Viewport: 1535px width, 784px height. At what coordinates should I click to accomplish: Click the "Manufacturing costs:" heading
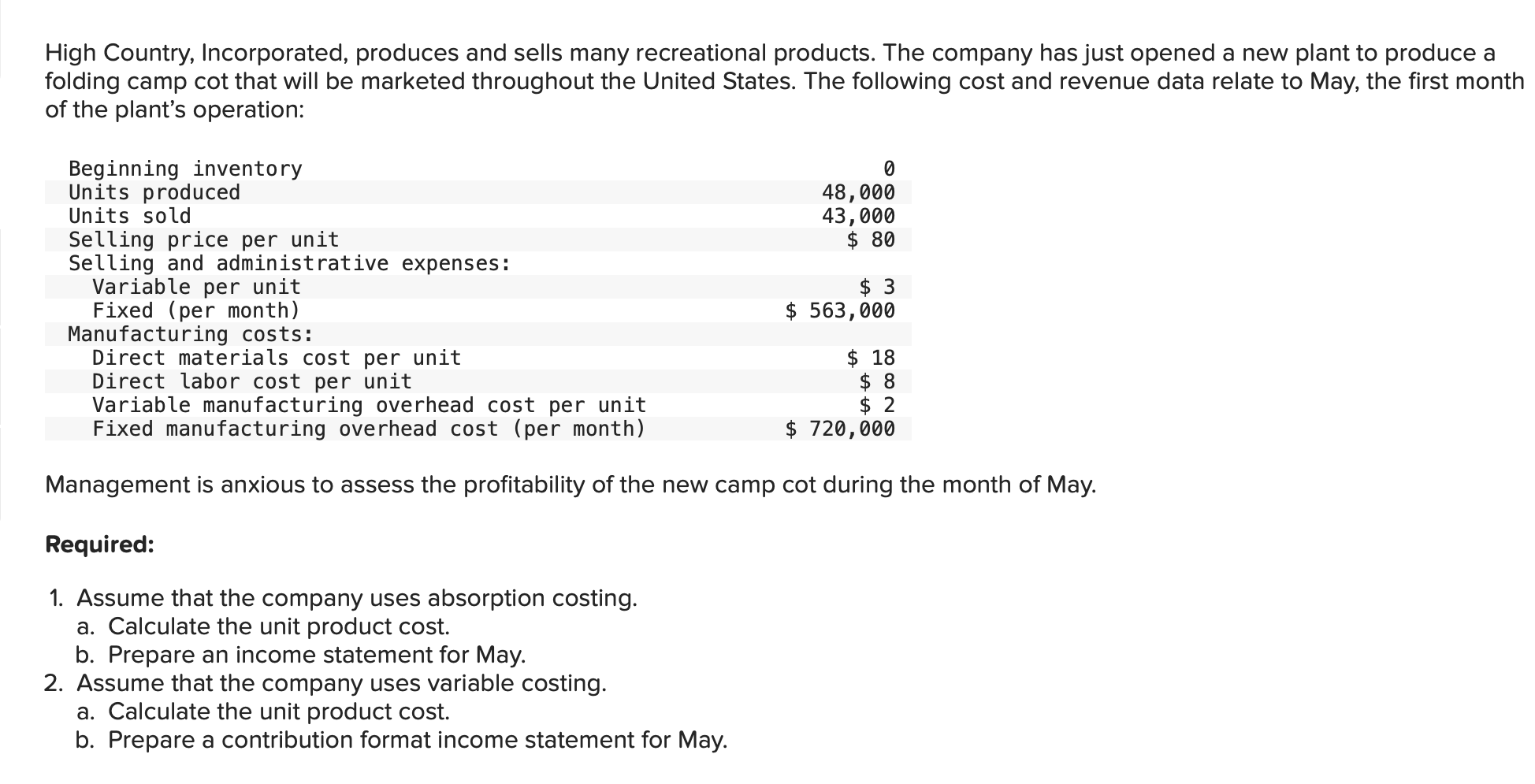point(191,334)
